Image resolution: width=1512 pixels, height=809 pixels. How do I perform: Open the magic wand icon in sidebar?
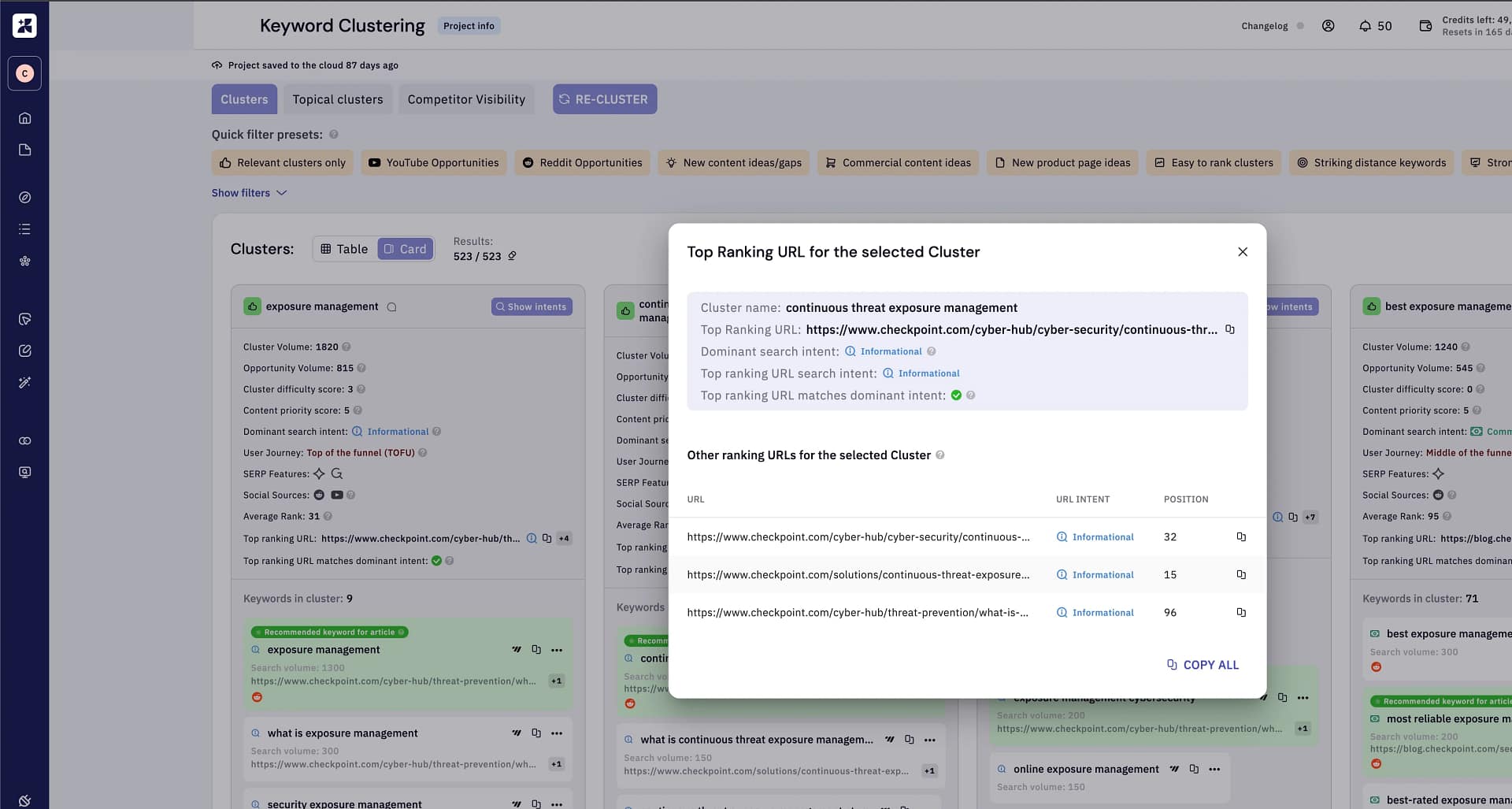(x=24, y=382)
